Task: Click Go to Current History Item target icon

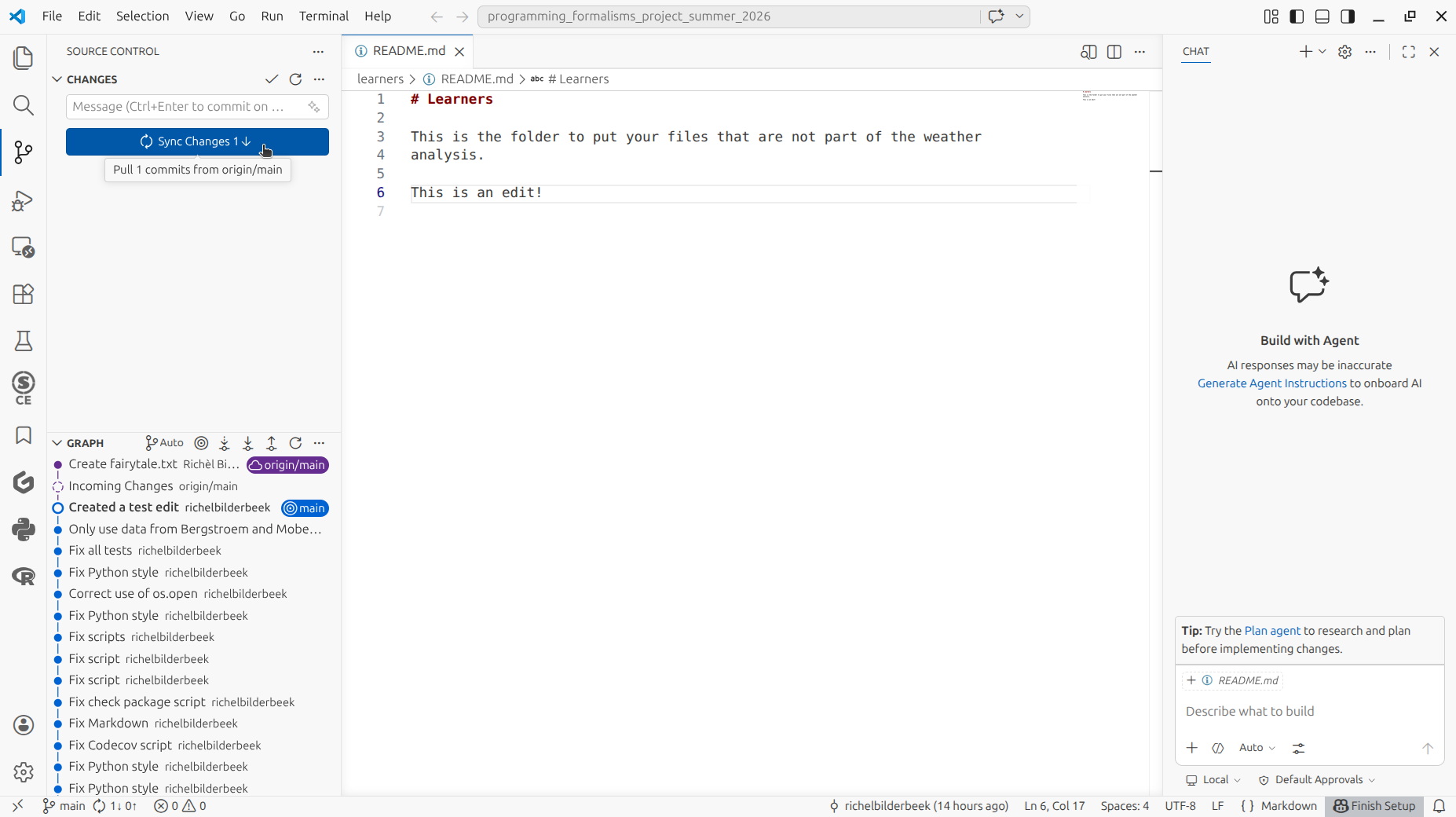Action: pos(201,443)
